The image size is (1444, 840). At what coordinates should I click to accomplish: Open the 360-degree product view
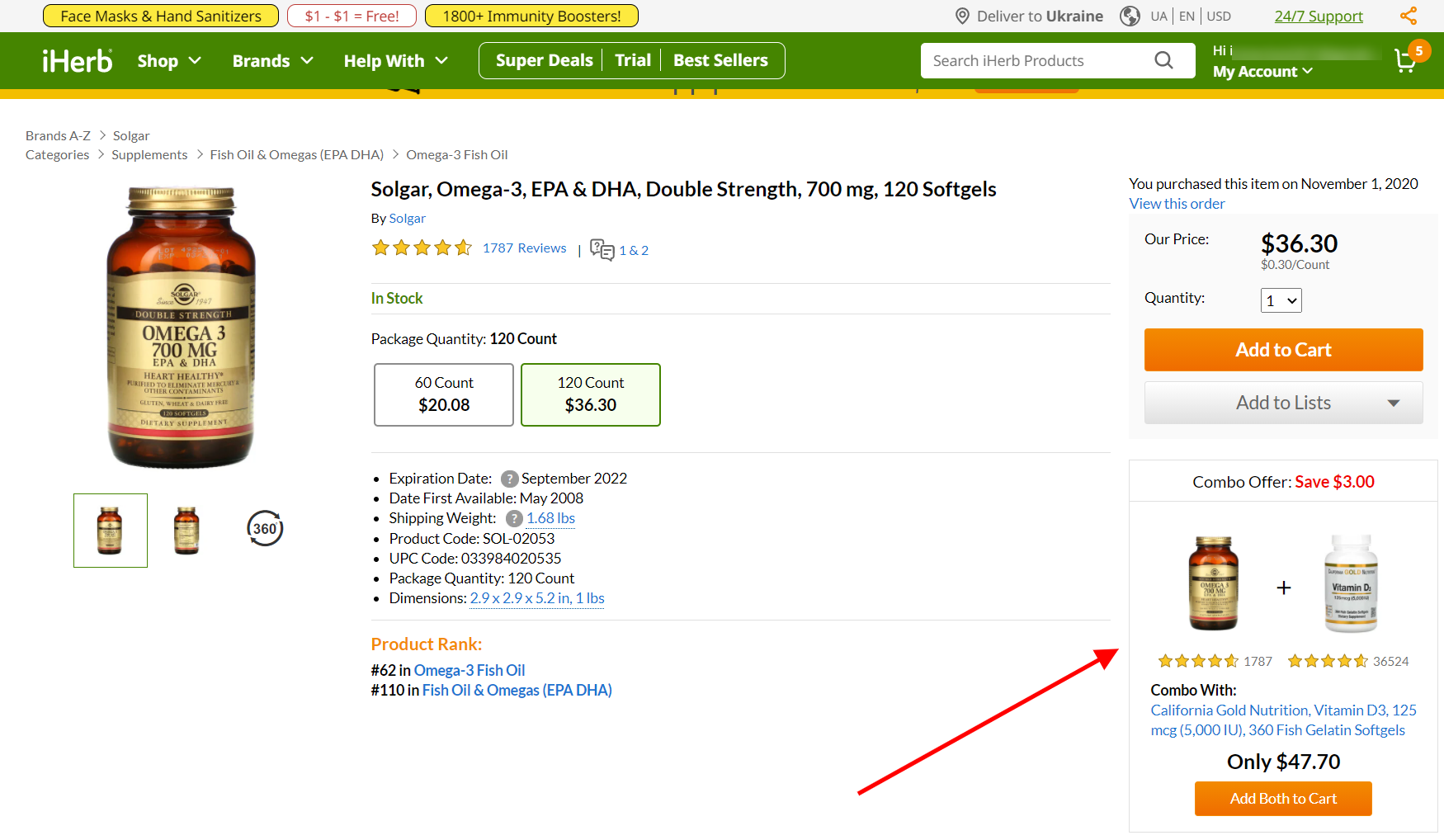pos(263,528)
